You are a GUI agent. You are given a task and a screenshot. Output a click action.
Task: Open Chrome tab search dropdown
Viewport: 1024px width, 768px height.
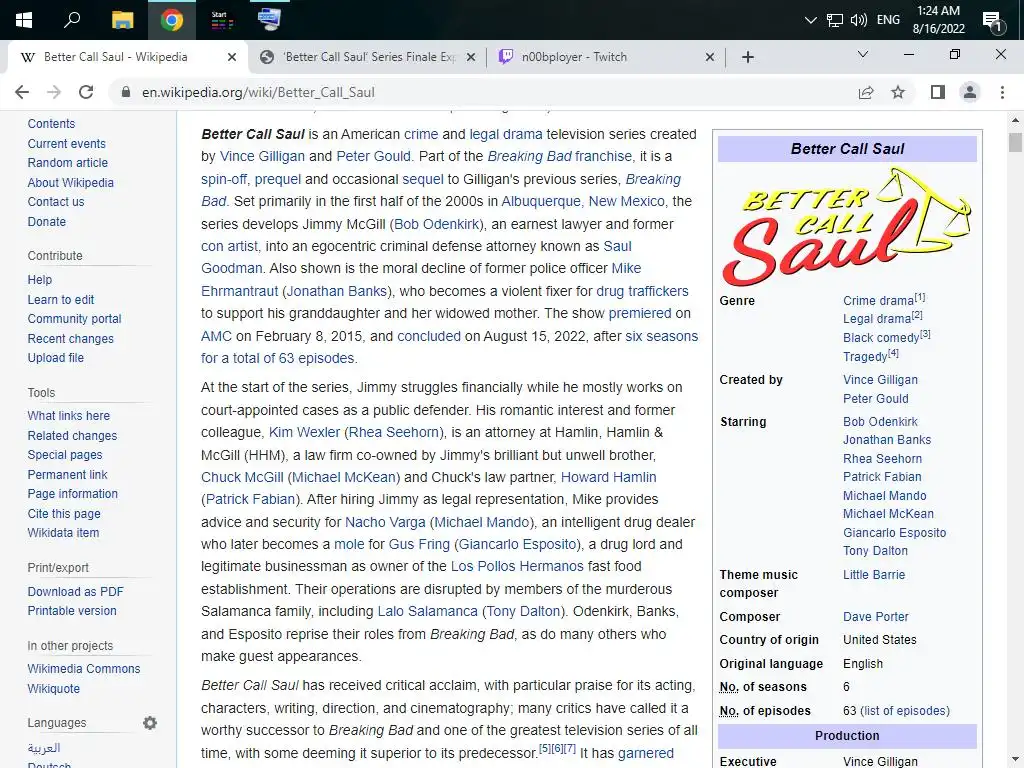click(863, 54)
